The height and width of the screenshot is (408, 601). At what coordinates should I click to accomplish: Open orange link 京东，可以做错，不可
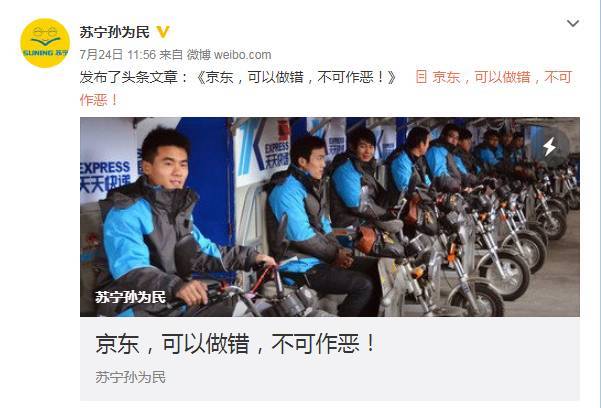502,77
